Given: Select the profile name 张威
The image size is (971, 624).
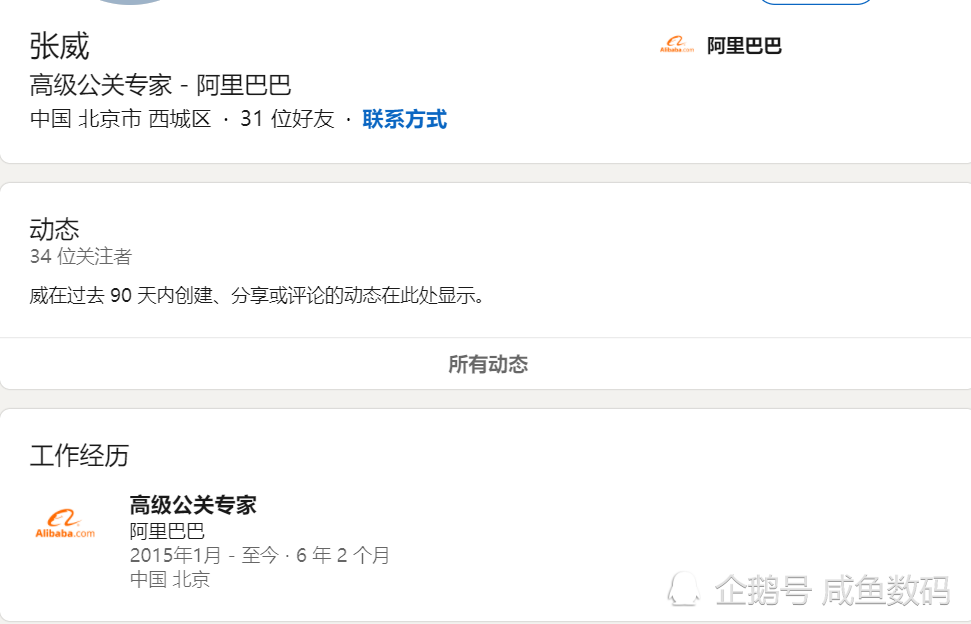Looking at the screenshot, I should click(60, 46).
